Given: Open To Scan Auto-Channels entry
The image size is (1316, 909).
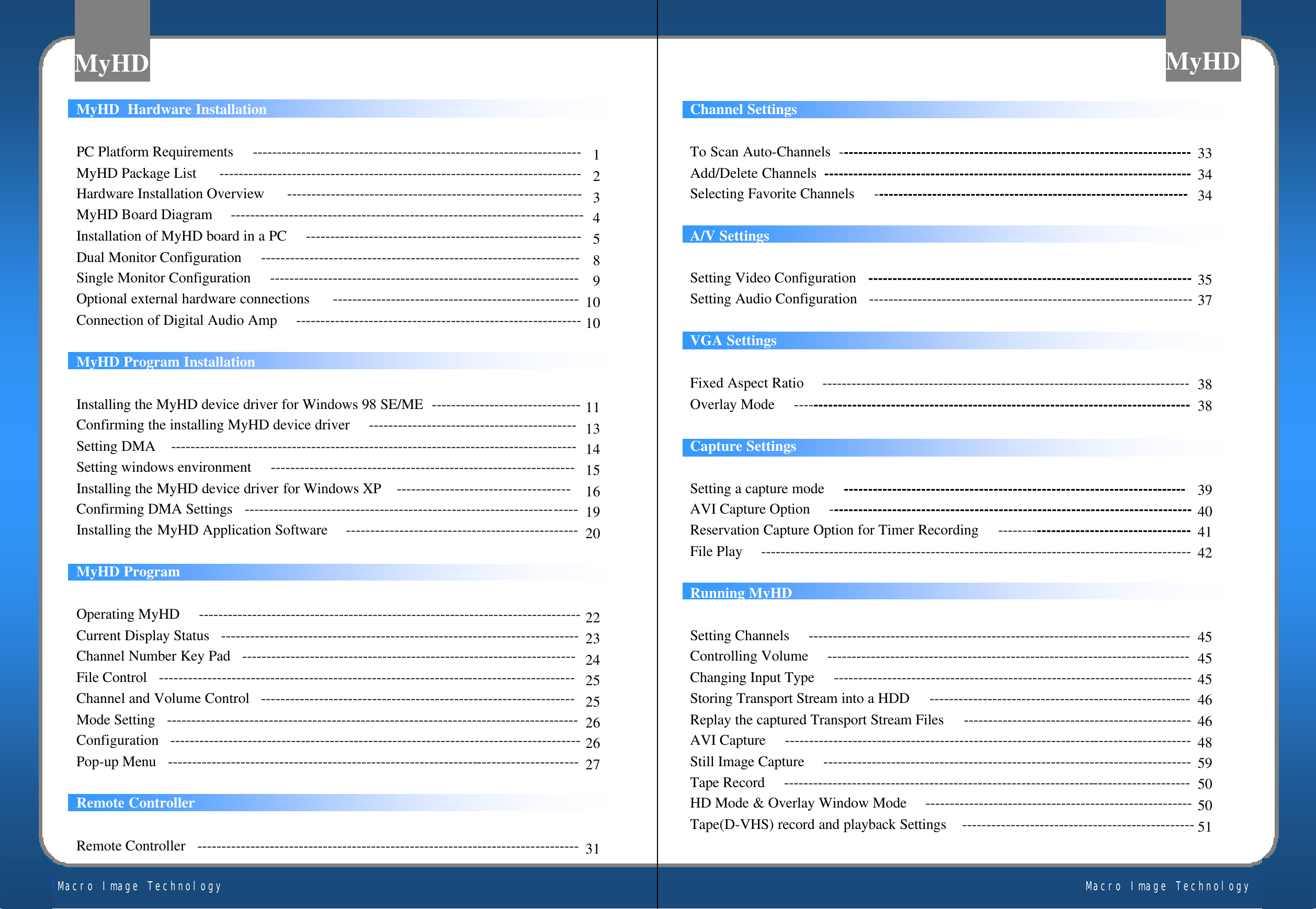Looking at the screenshot, I should pos(759,152).
